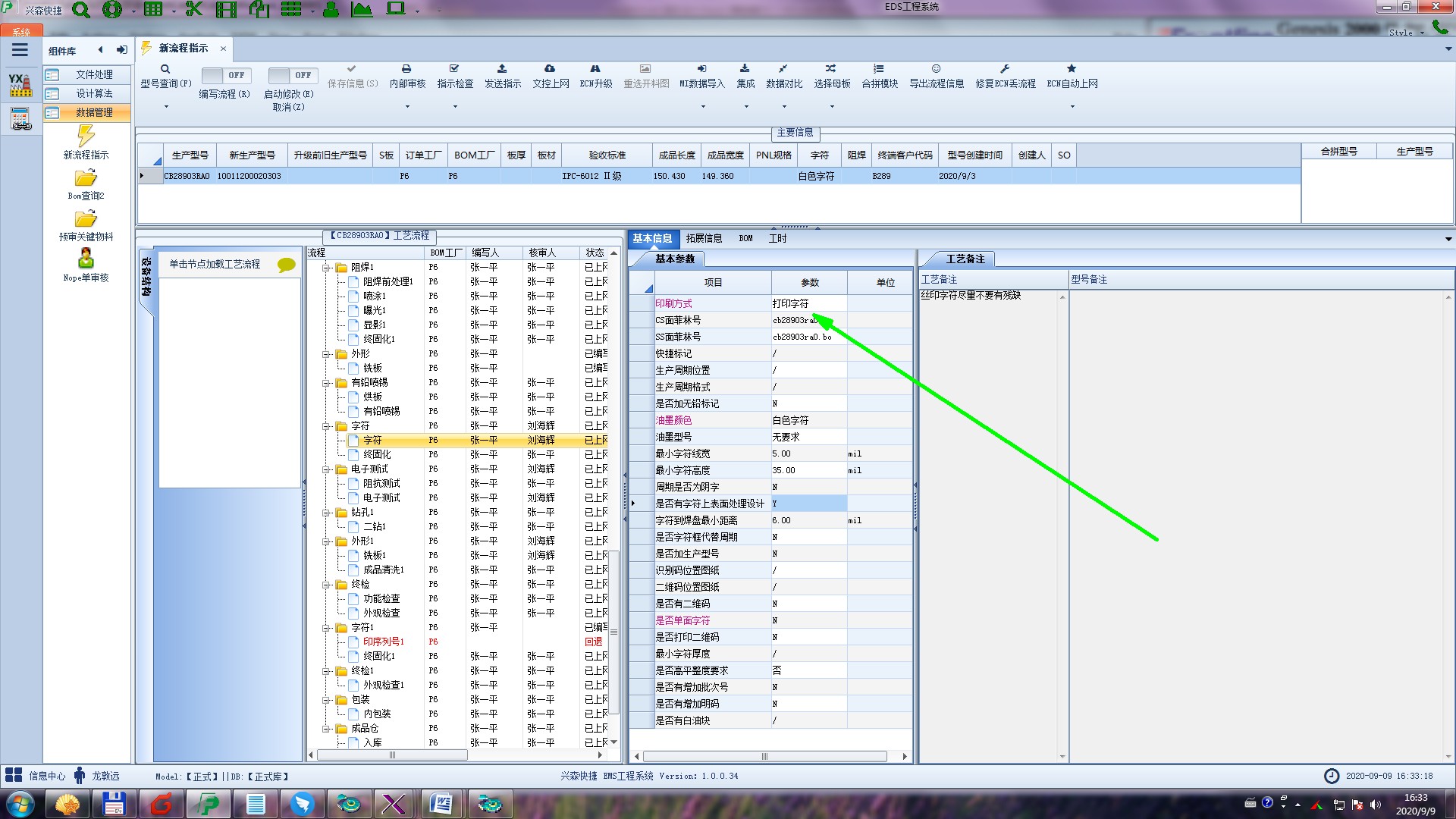This screenshot has width=1456, height=819.
Task: Click 导出流程信息 toolbar icon
Action: click(x=937, y=76)
